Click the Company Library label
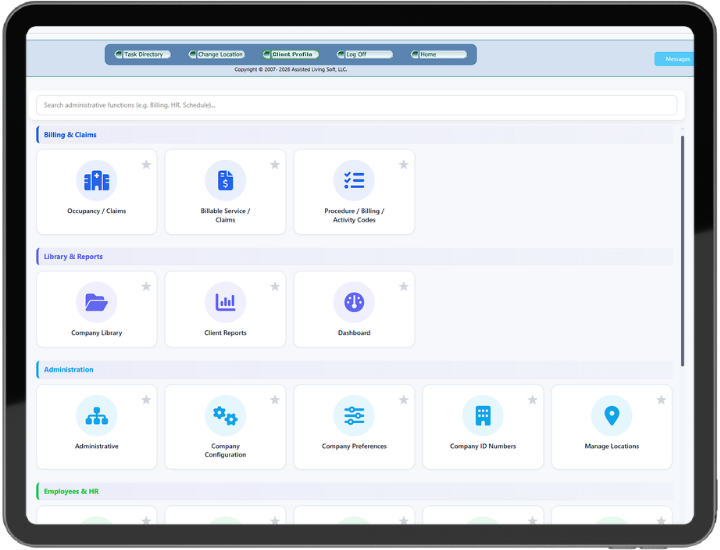 click(96, 333)
